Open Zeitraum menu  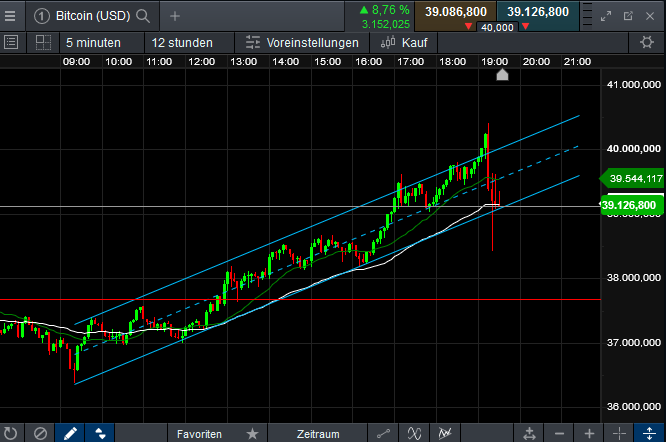point(318,434)
